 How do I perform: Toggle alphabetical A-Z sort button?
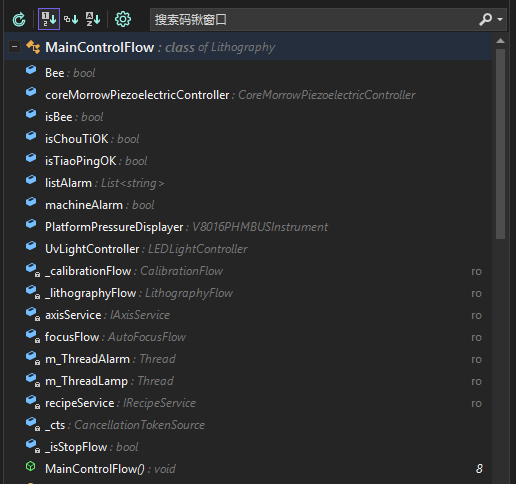pyautogui.click(x=93, y=19)
